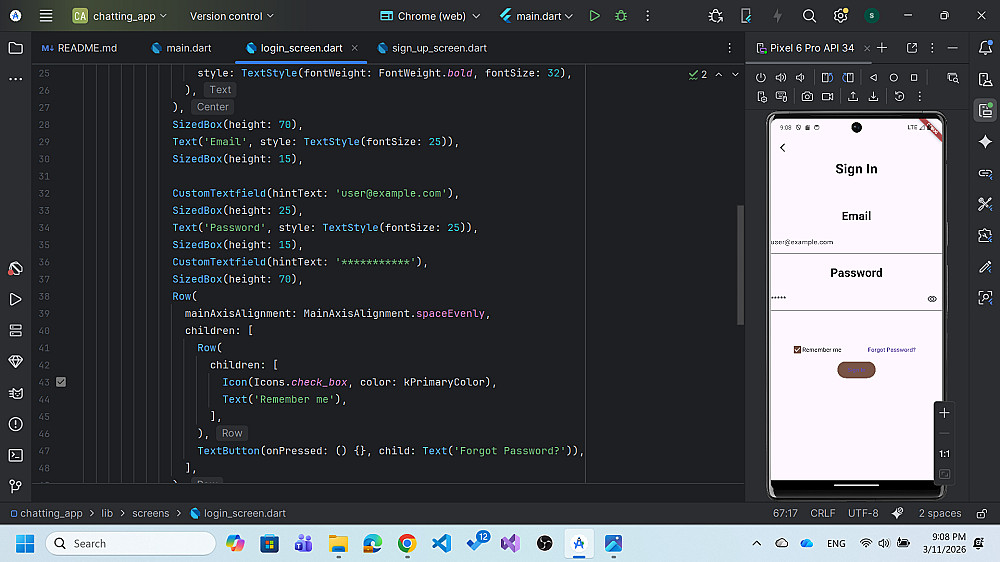Switch to the main.dart editor tab
Screen dimensions: 1000x562
point(184,48)
